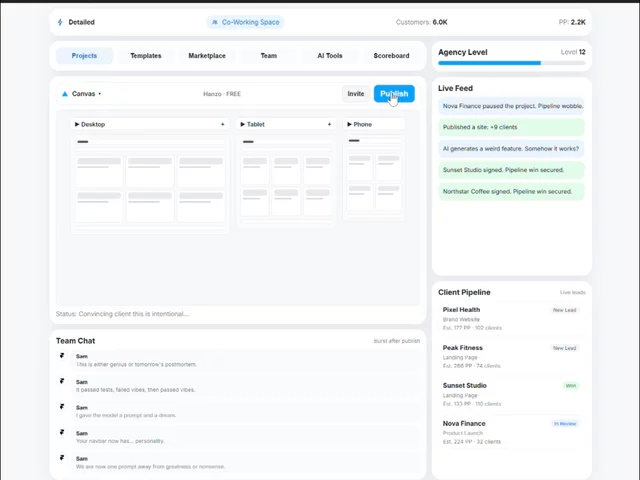Open the AI Tools tab
640x480 pixels.
[x=330, y=56]
